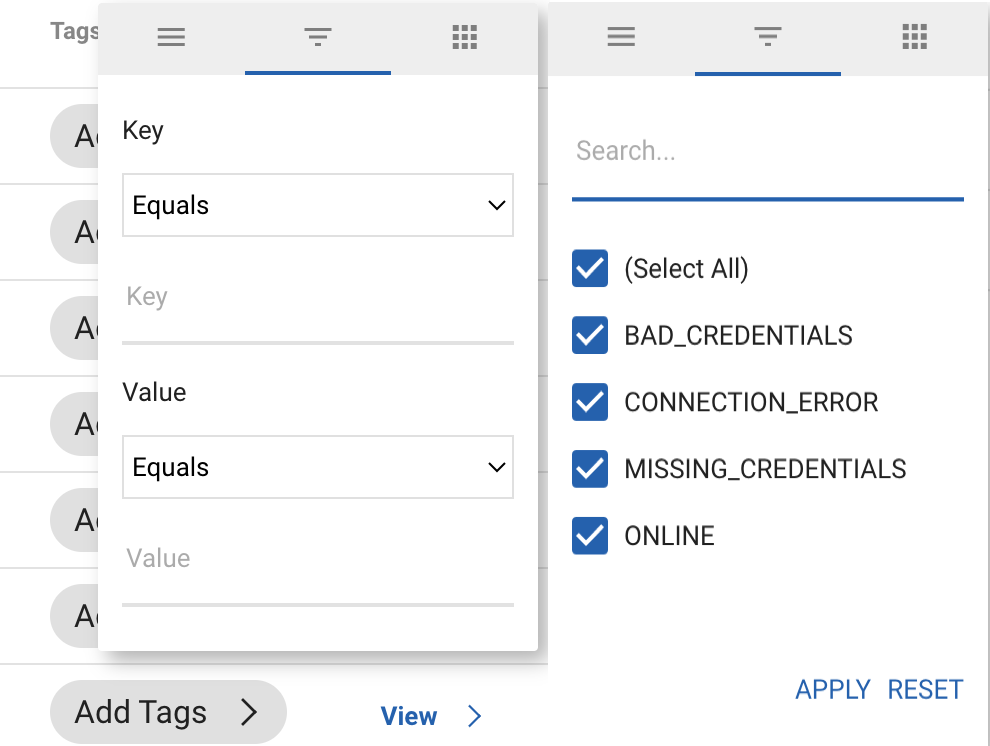The height and width of the screenshot is (746, 990).
Task: Open the columns tab in the status filter panel
Action: (914, 38)
